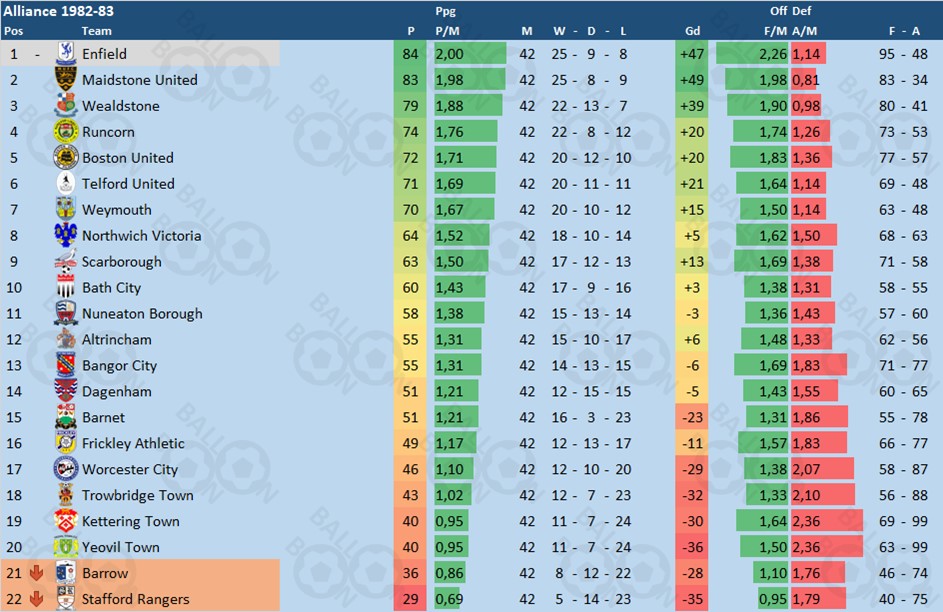Screen dimensions: 943x612
Task: Click the Stafford Rangers relegation arrow
Action: coord(37,599)
